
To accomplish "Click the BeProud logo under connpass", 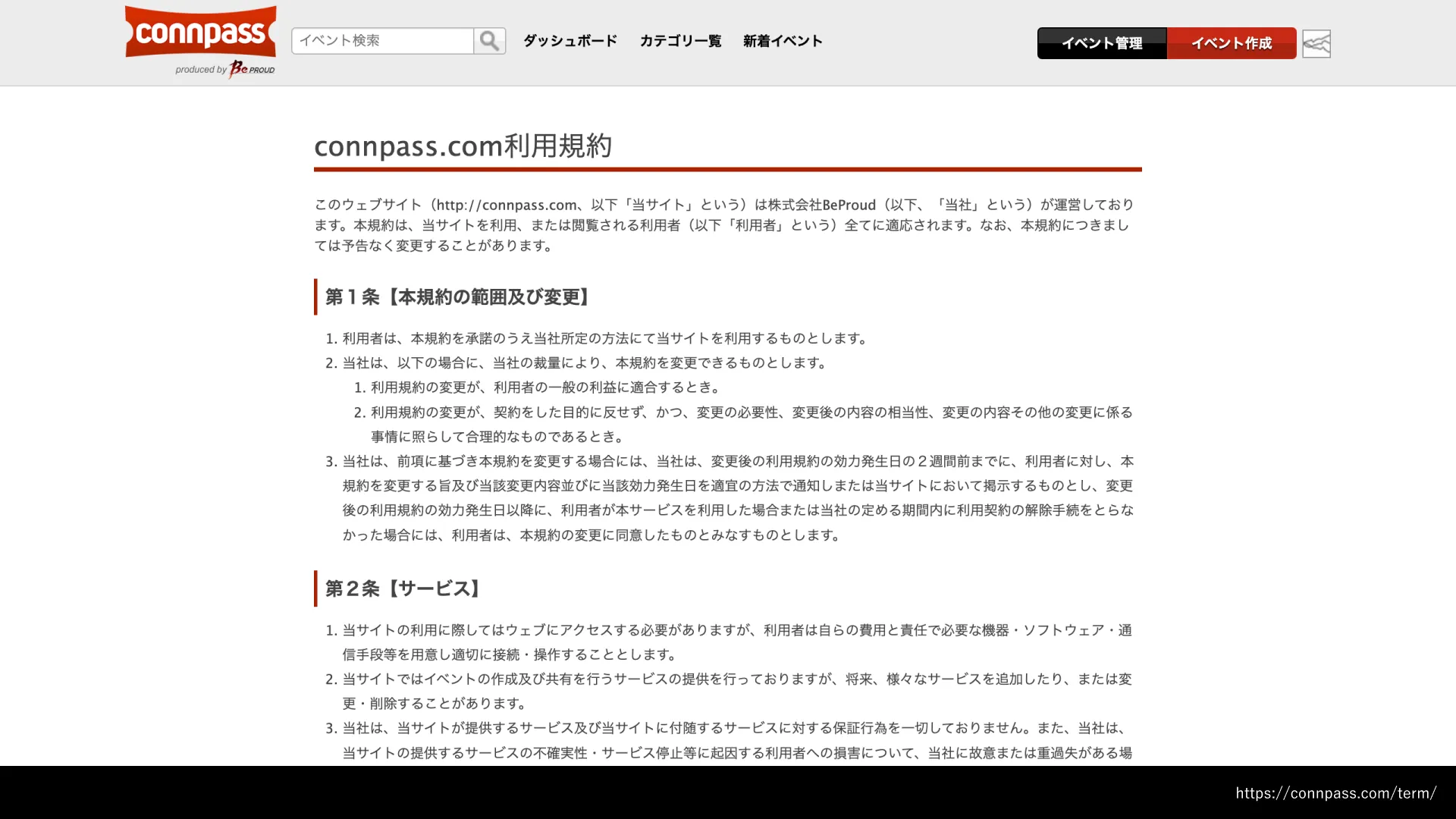I will [253, 69].
